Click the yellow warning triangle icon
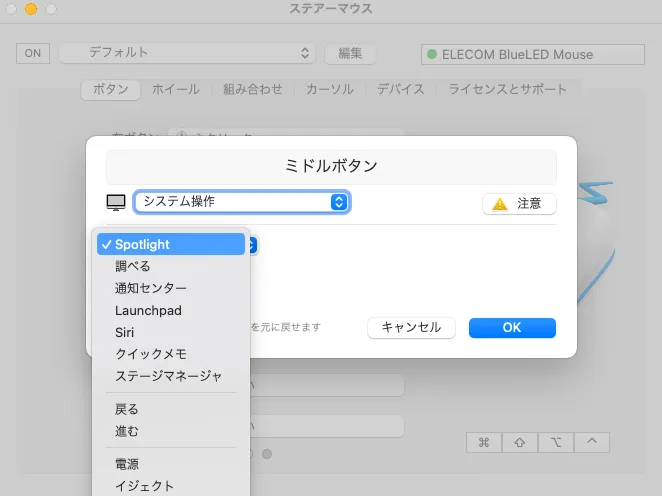This screenshot has width=662, height=496. pos(500,204)
